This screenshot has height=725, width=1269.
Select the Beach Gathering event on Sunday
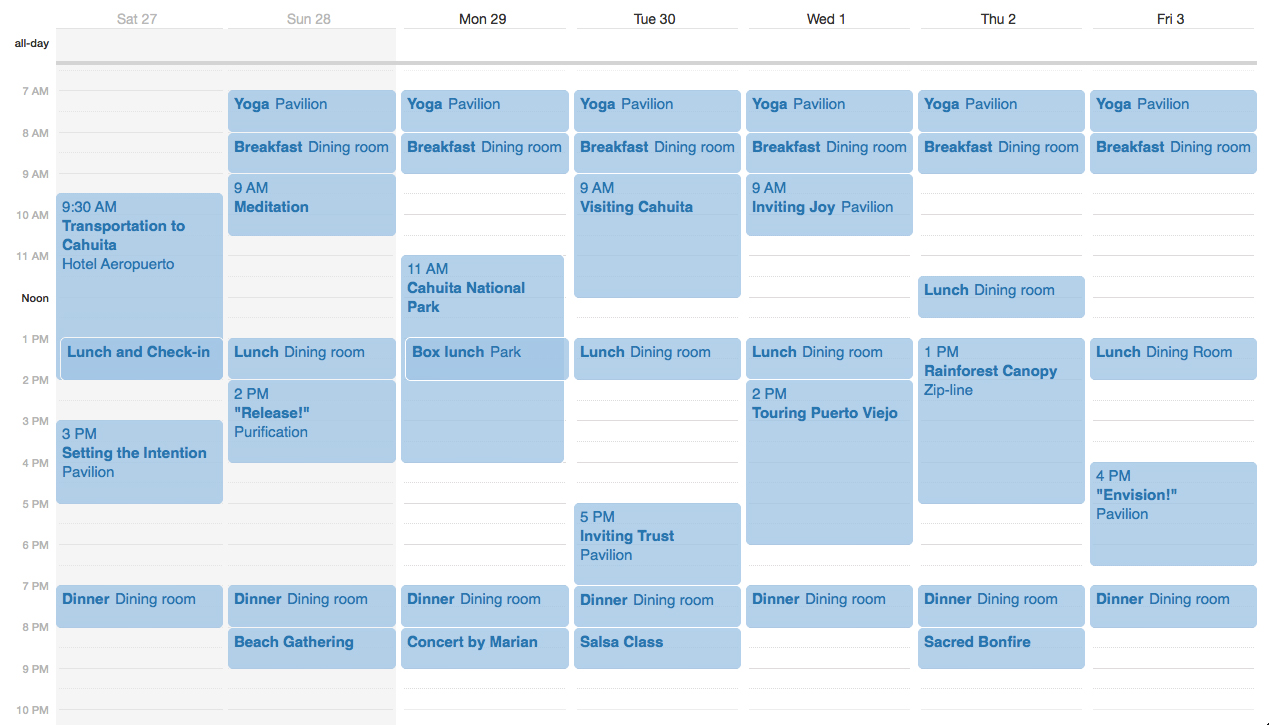coord(311,648)
